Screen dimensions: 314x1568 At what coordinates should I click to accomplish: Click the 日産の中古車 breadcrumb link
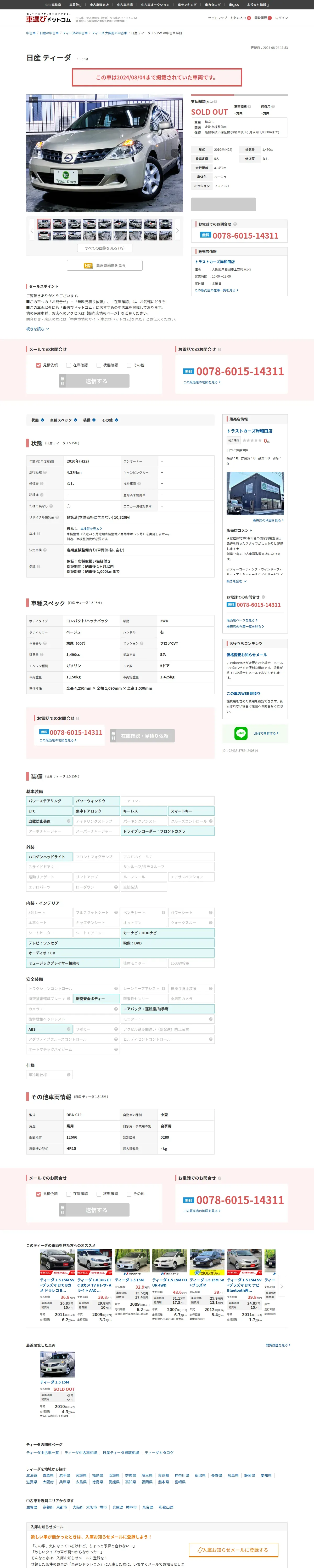point(49,33)
